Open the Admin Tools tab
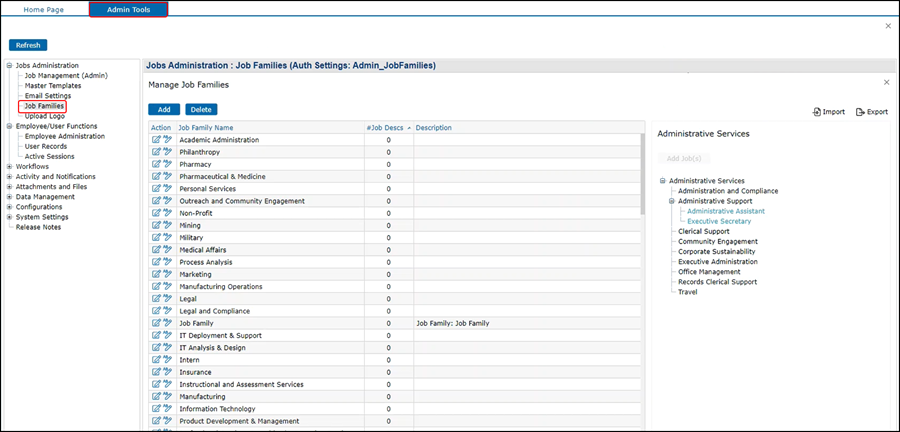This screenshot has height=432, width=900. 128,9
